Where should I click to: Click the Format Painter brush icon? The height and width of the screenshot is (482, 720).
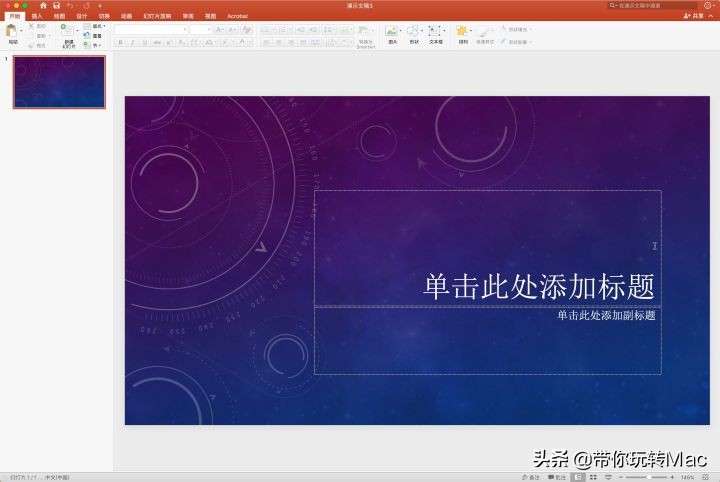click(x=31, y=45)
